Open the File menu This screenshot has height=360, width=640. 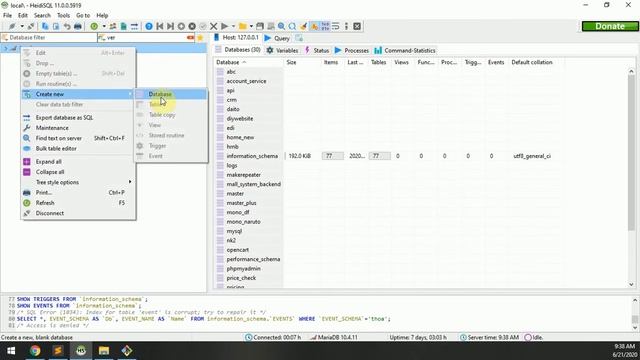7,16
